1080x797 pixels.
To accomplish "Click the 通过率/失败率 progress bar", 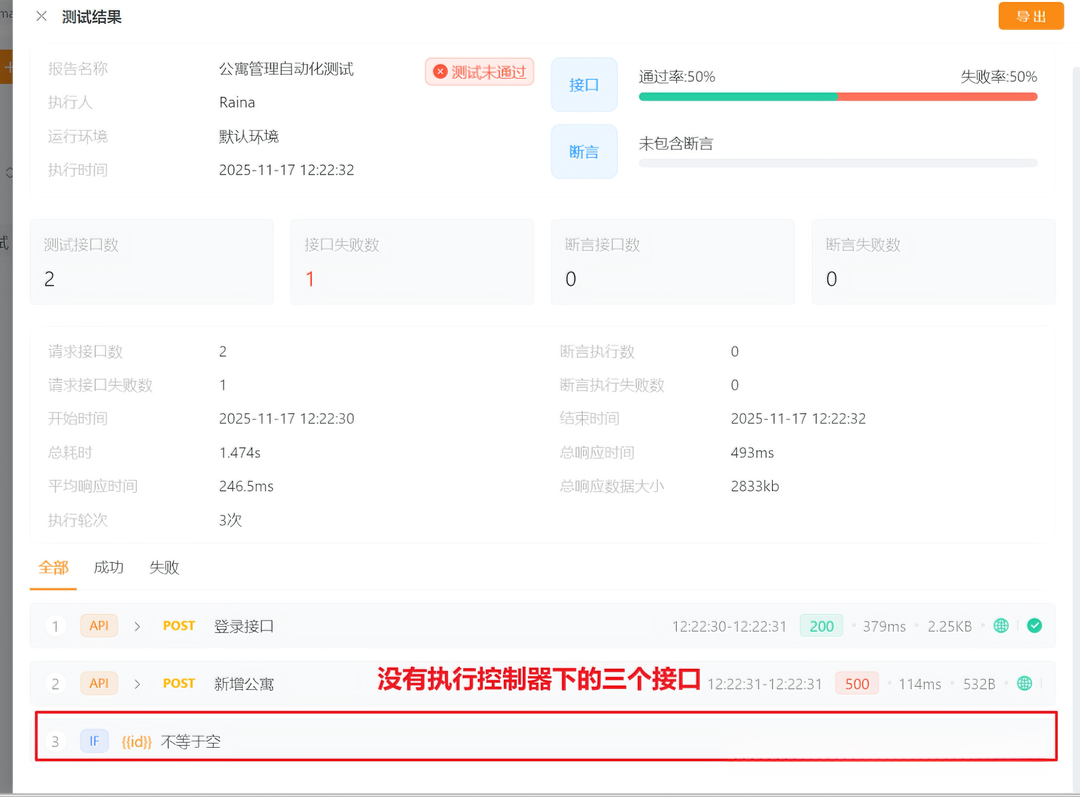I will pyautogui.click(x=838, y=97).
